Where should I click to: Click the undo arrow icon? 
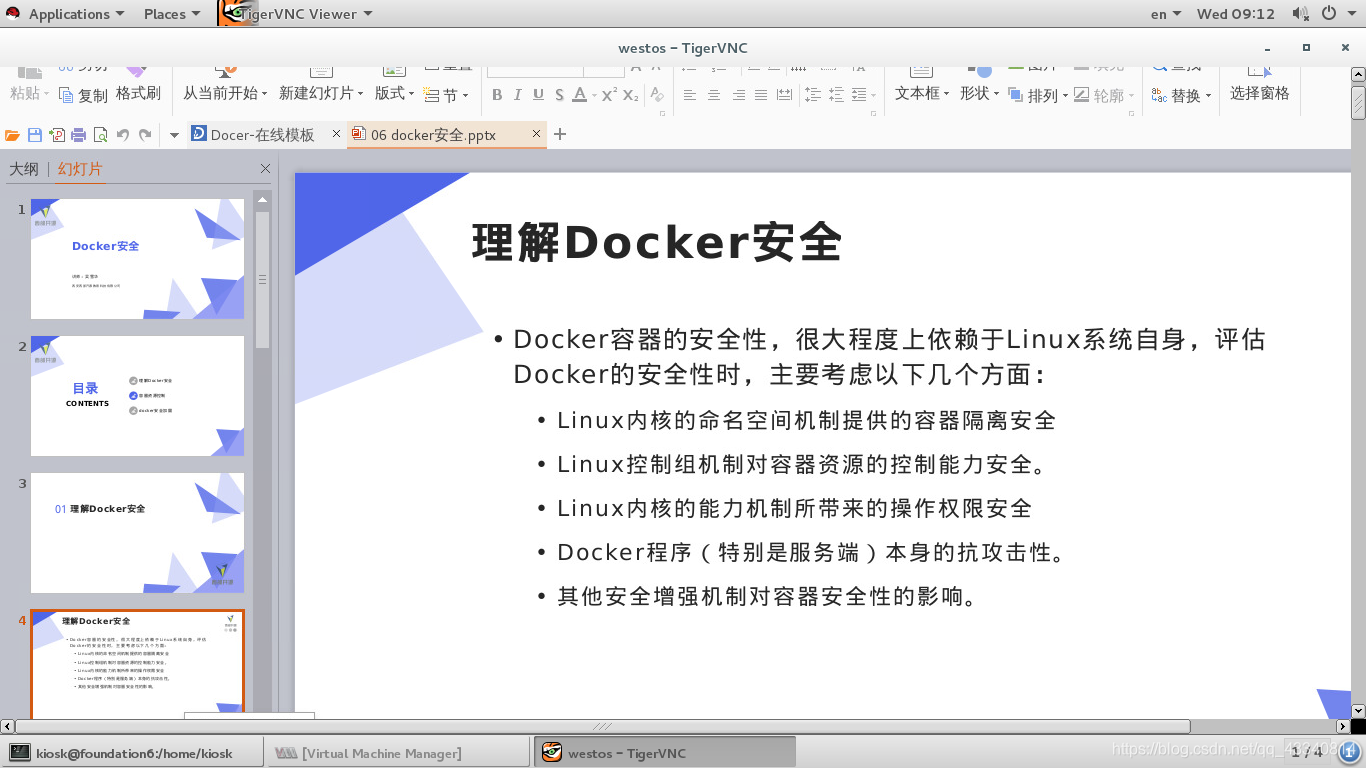click(x=122, y=135)
